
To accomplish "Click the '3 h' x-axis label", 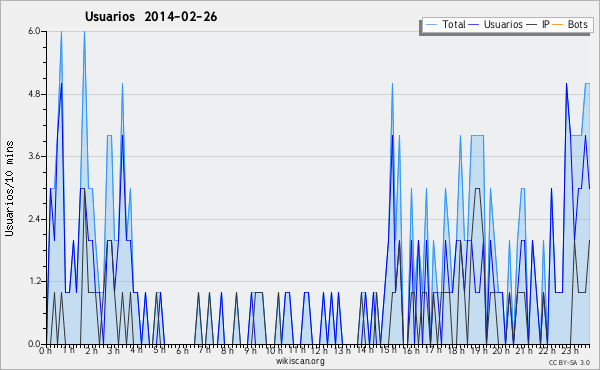I will coord(114,350).
